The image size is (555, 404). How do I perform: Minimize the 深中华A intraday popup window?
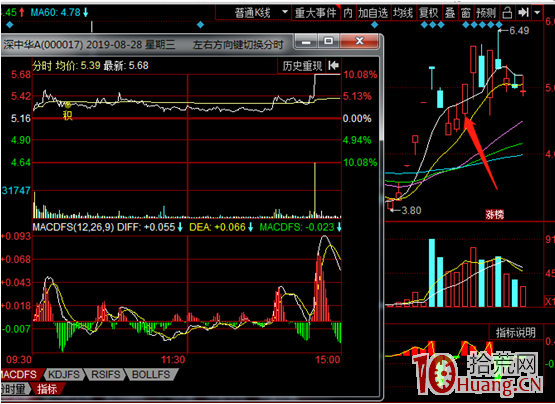306,41
